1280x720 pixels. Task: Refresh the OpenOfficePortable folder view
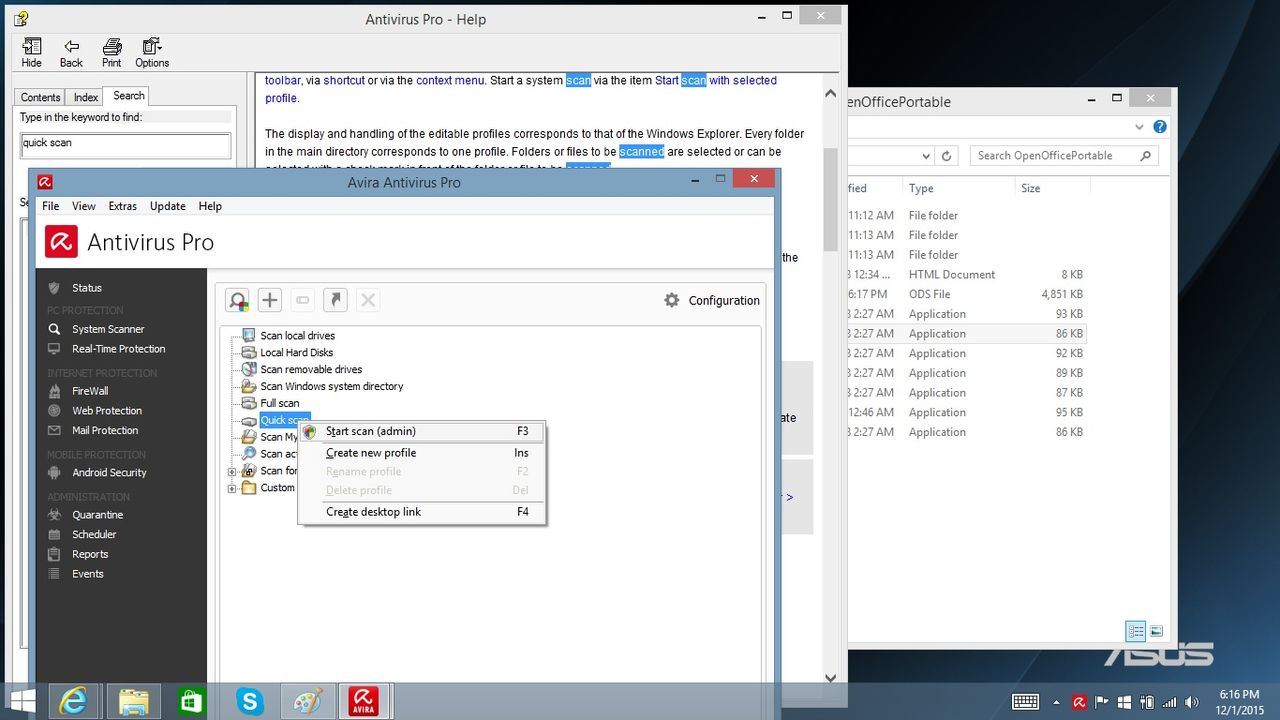click(x=947, y=156)
